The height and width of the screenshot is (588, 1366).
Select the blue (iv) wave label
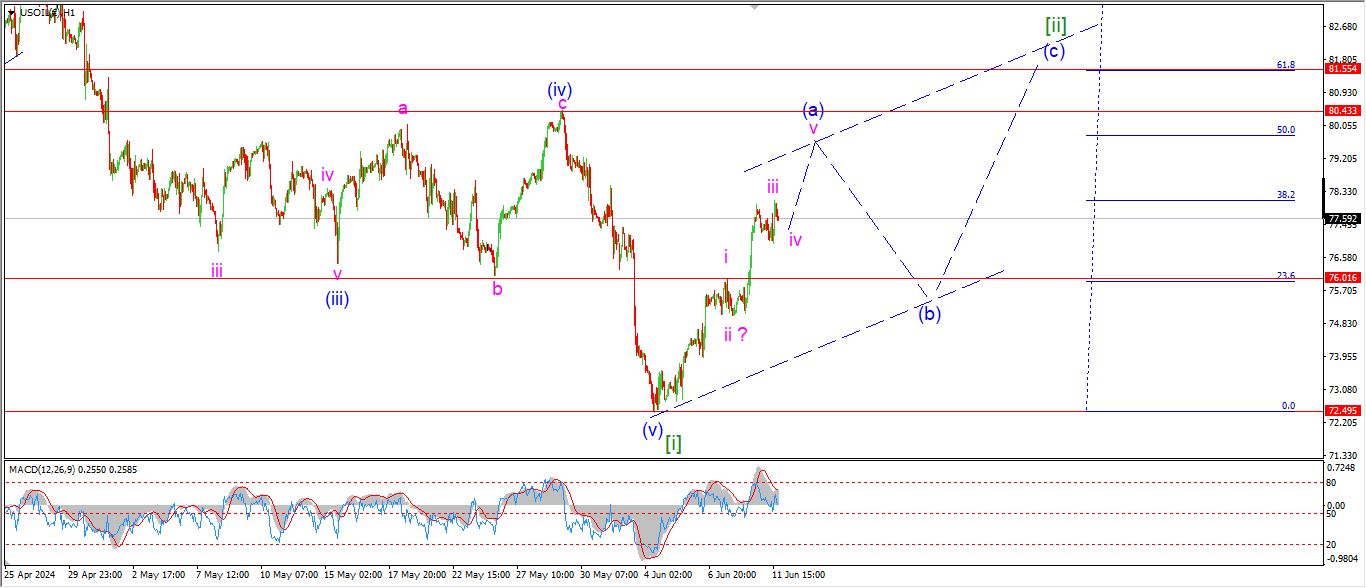click(x=559, y=90)
